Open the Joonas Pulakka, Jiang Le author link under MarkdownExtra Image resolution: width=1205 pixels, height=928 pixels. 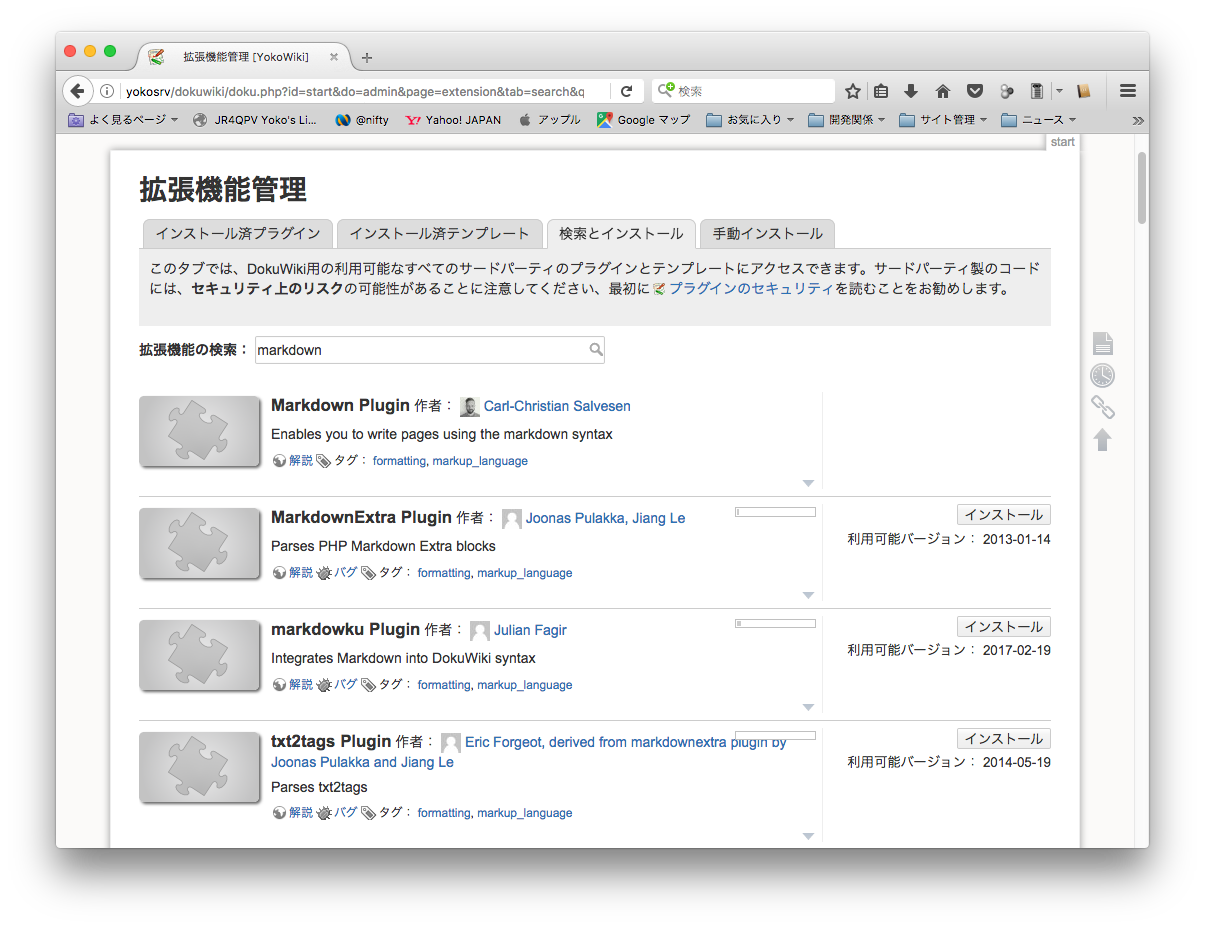tap(605, 518)
